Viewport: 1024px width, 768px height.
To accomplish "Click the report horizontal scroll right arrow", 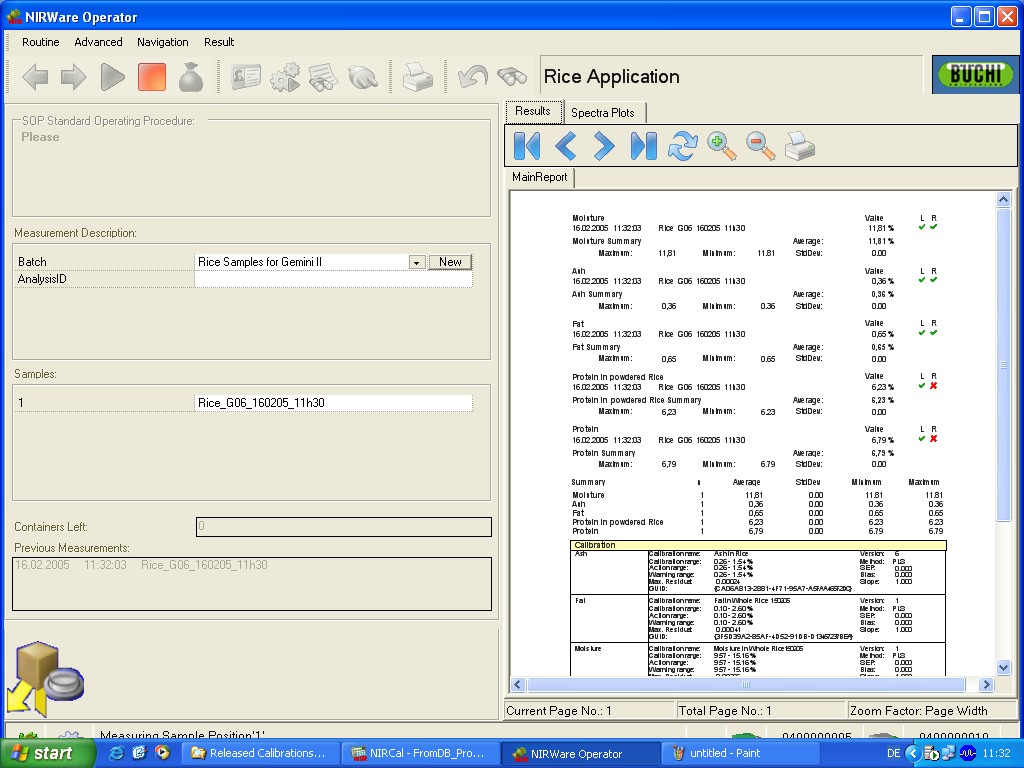I will point(986,684).
